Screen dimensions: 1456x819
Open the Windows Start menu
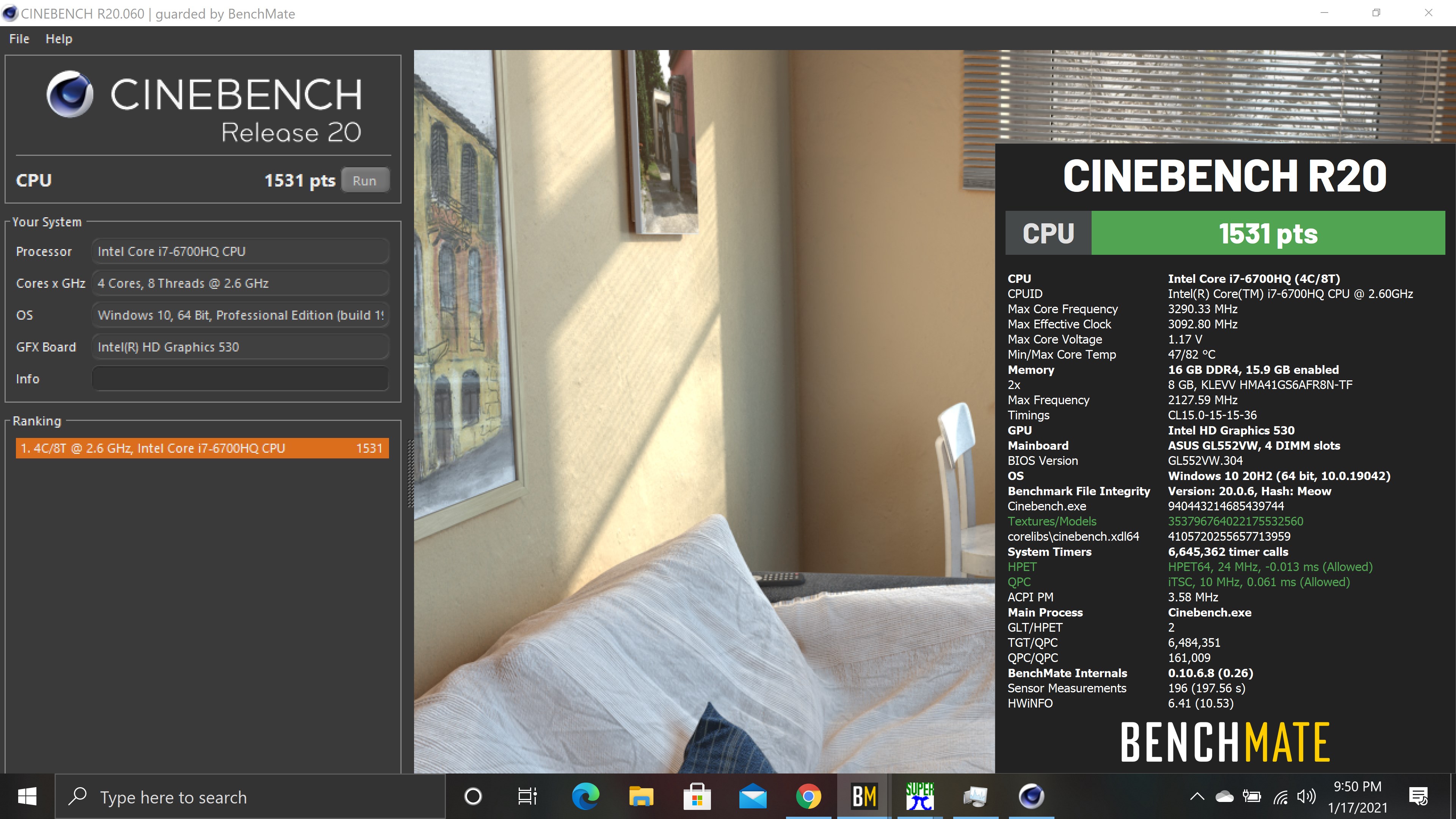(27, 796)
